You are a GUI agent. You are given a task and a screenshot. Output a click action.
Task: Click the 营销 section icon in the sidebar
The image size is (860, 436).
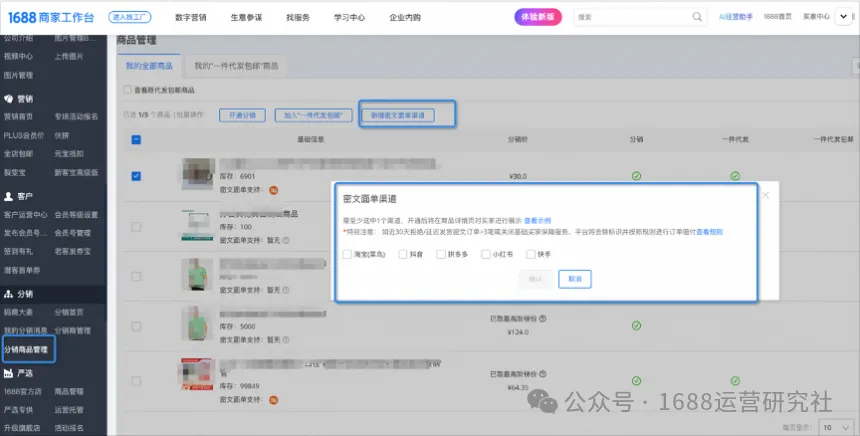coord(8,99)
